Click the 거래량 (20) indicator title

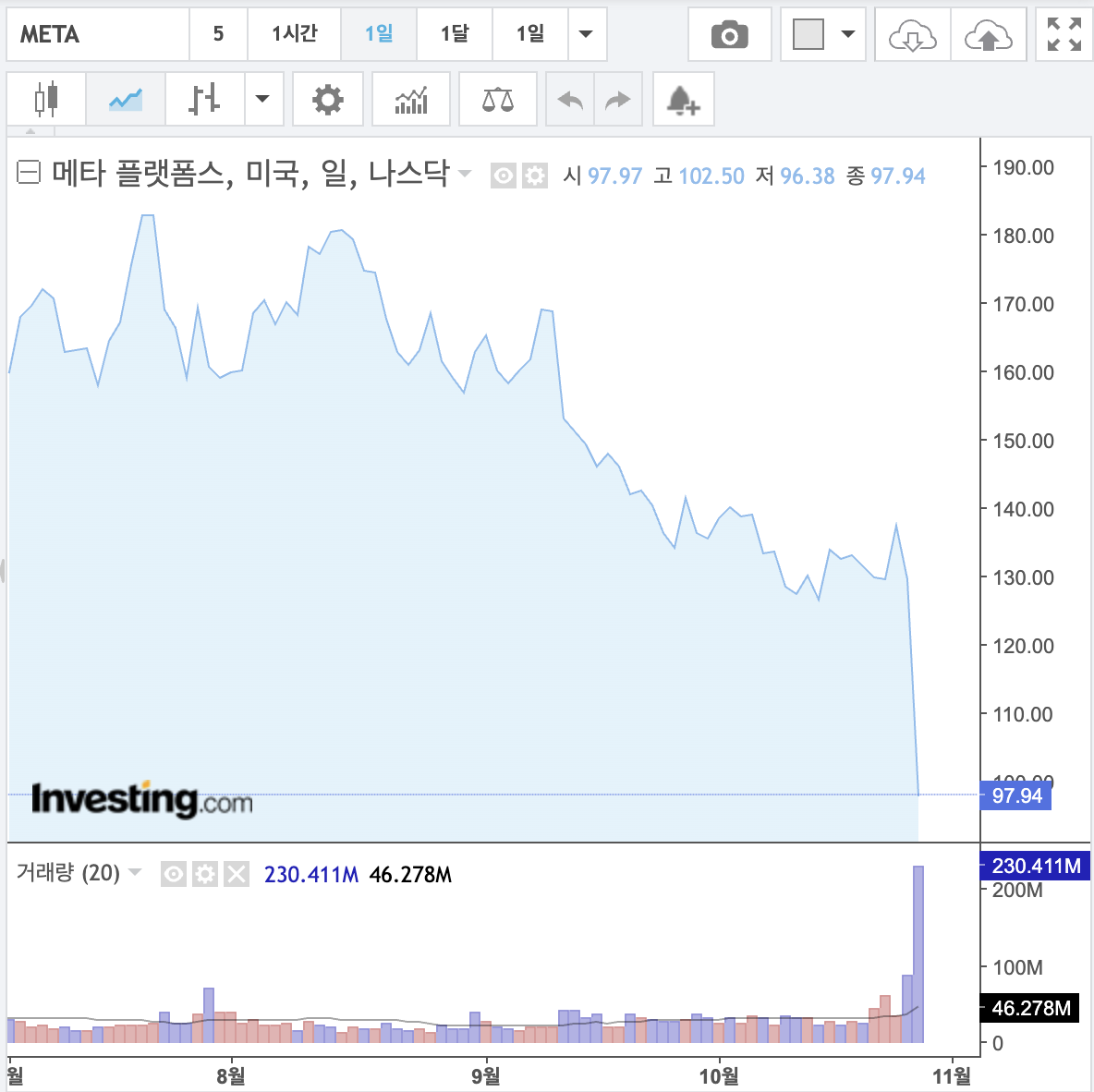click(68, 872)
